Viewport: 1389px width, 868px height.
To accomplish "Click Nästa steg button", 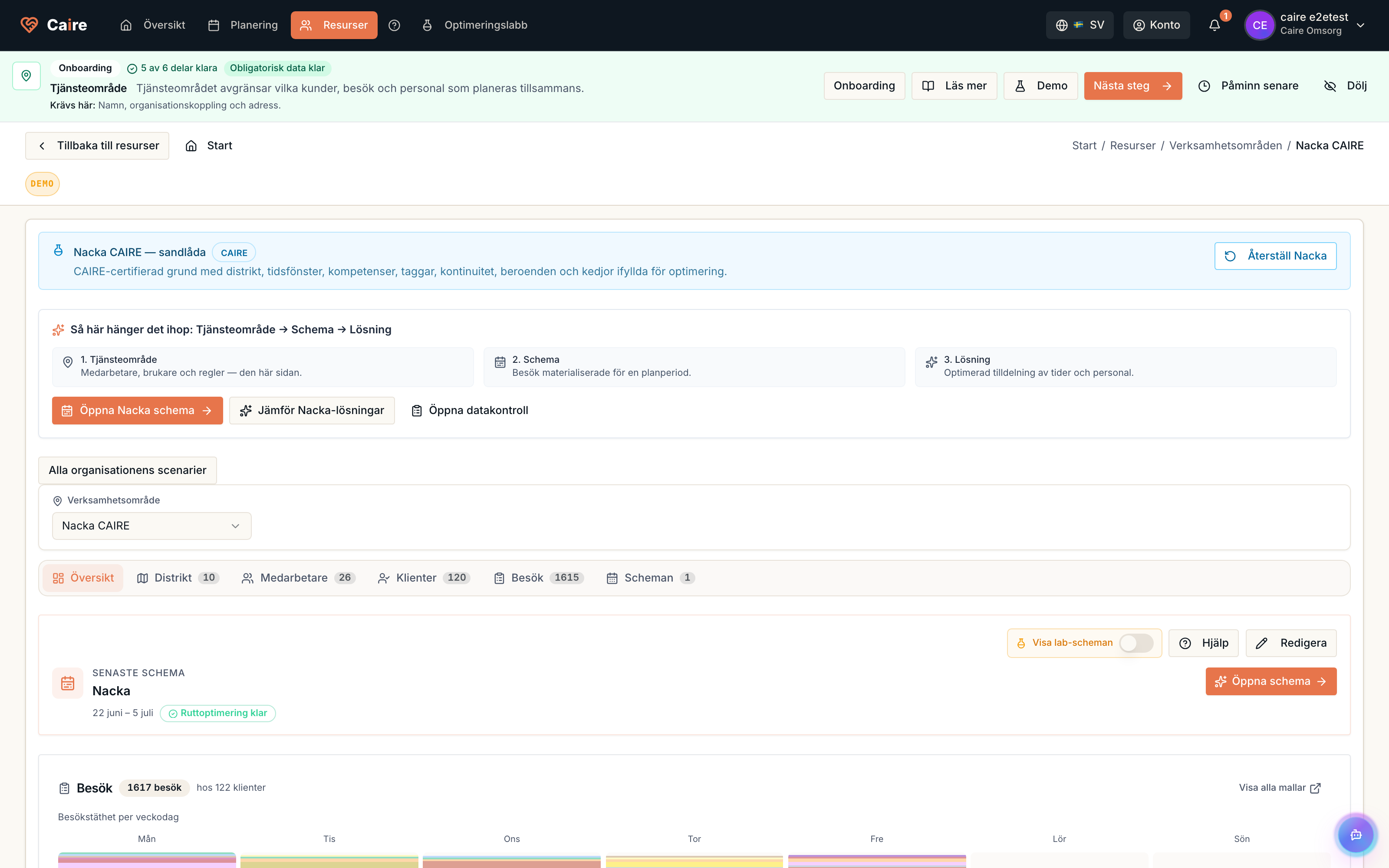I will click(x=1132, y=85).
